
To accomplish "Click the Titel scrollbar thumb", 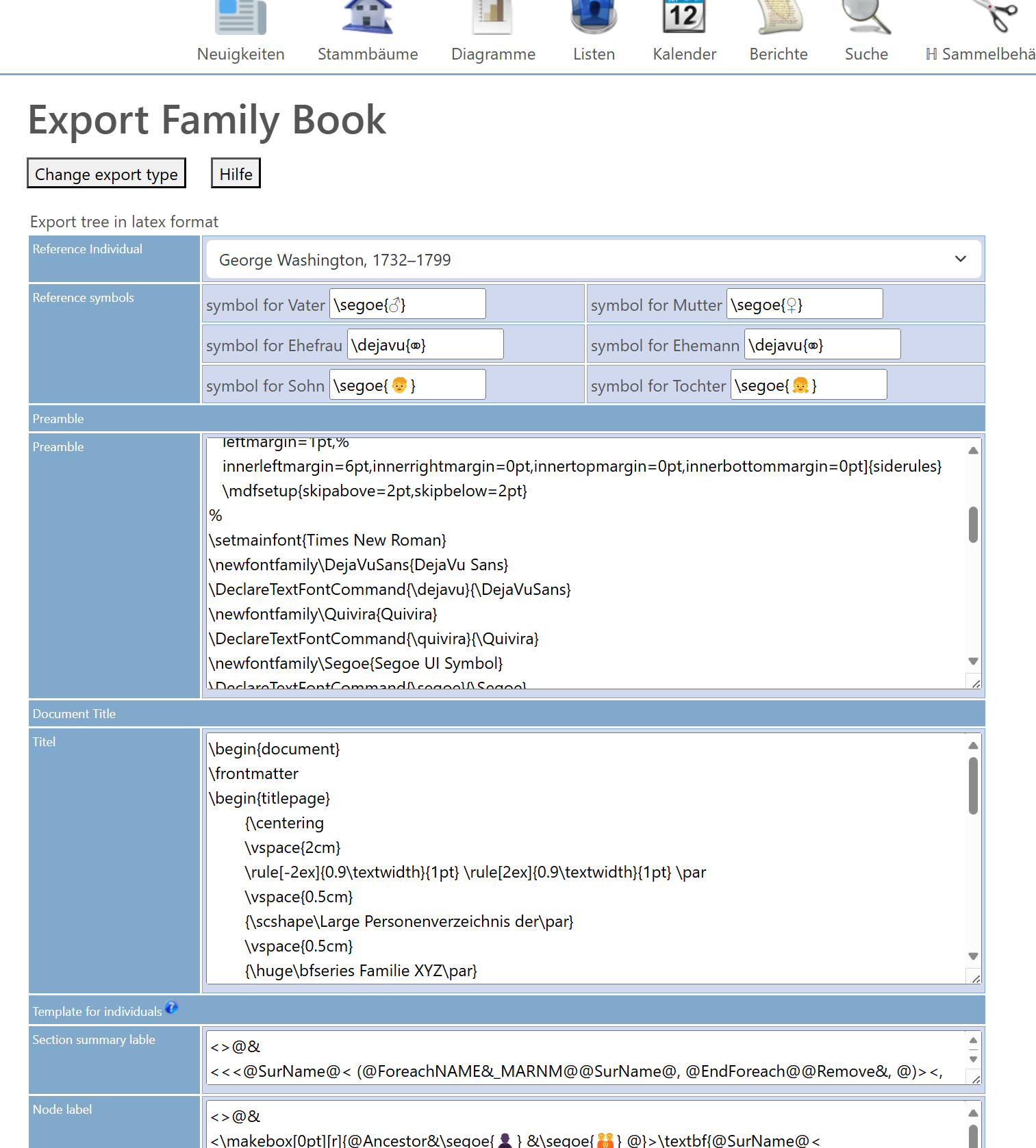I will [x=973, y=786].
